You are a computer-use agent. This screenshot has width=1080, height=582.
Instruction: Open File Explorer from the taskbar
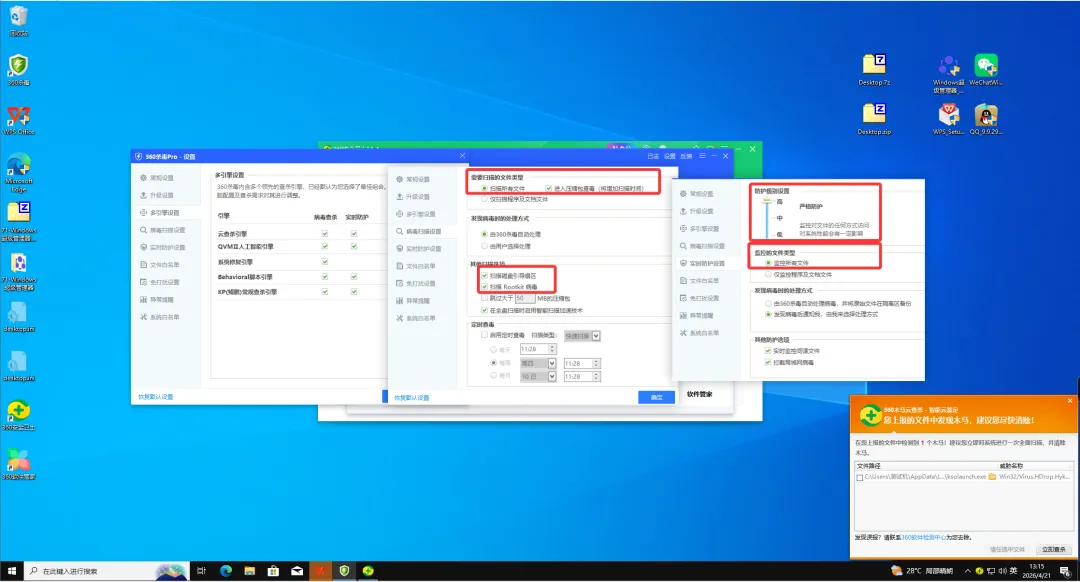[249, 571]
